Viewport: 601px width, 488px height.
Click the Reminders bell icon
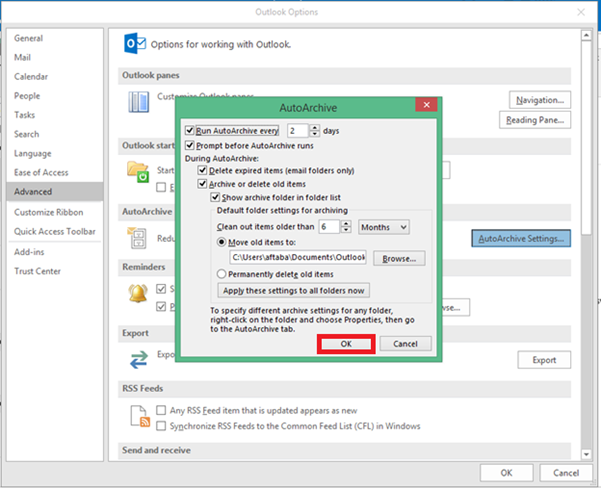coord(138,293)
